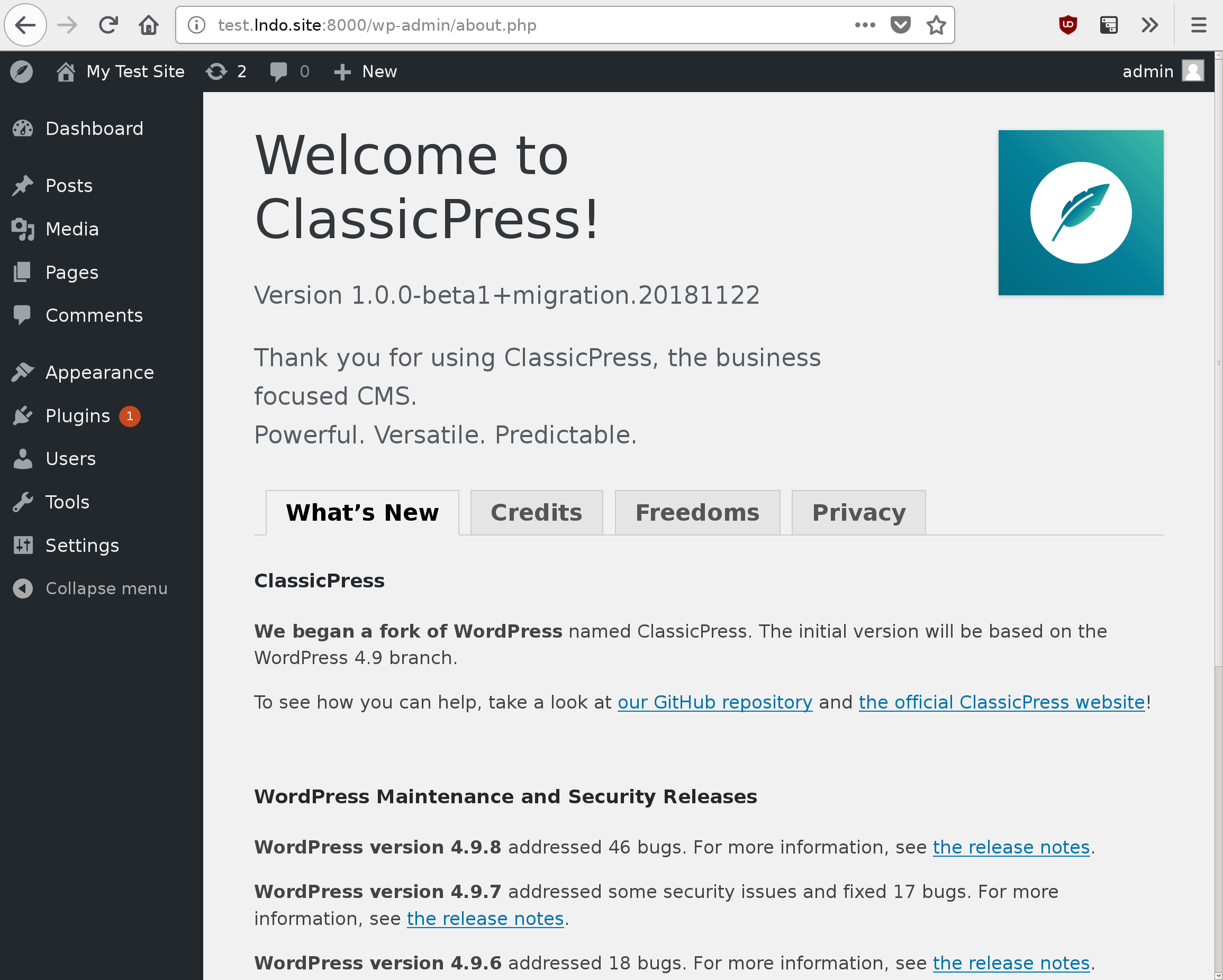
Task: Open the updates icon showing 2
Action: click(225, 71)
